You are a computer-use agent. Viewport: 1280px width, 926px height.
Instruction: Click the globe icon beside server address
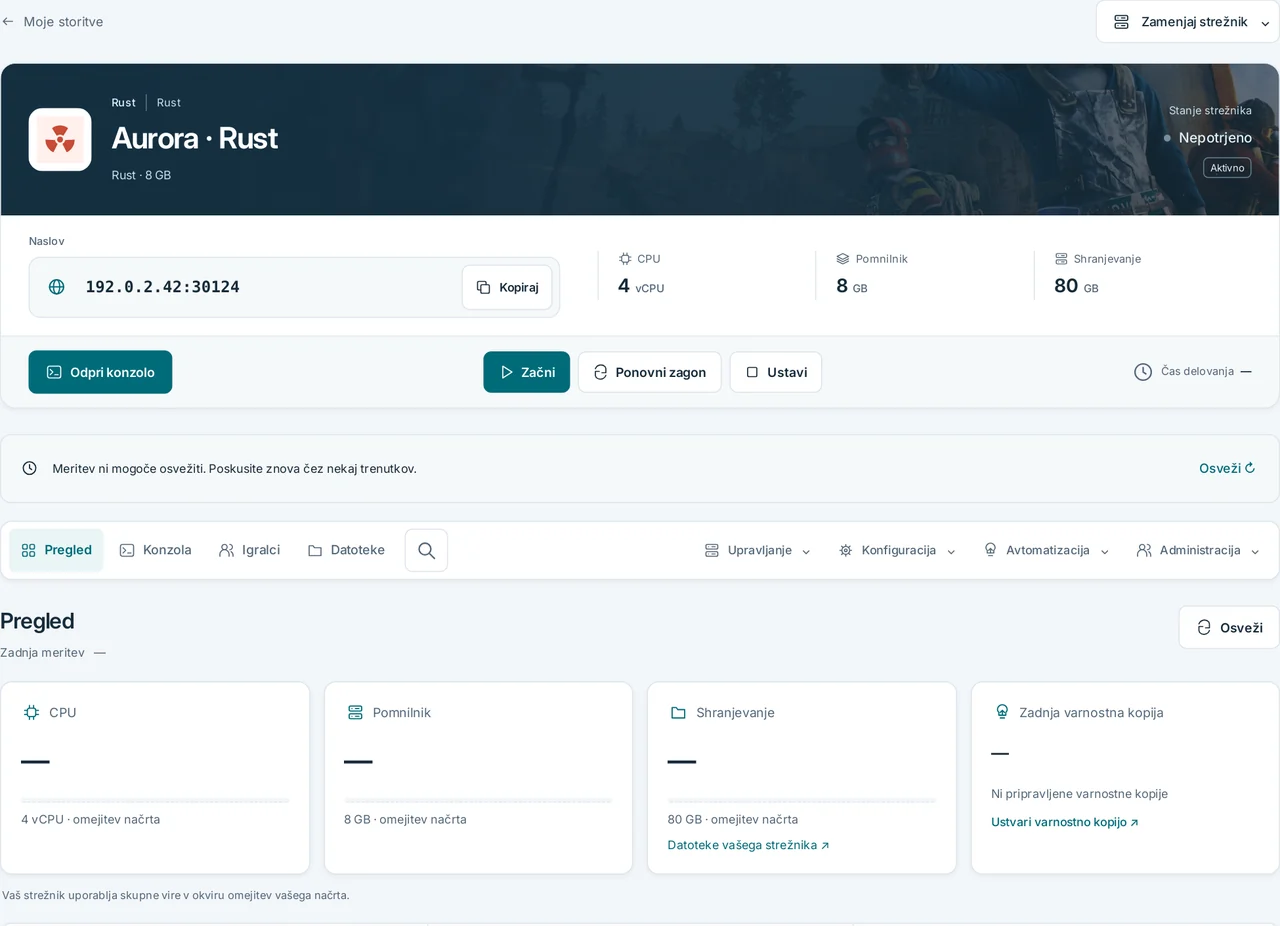tap(57, 287)
